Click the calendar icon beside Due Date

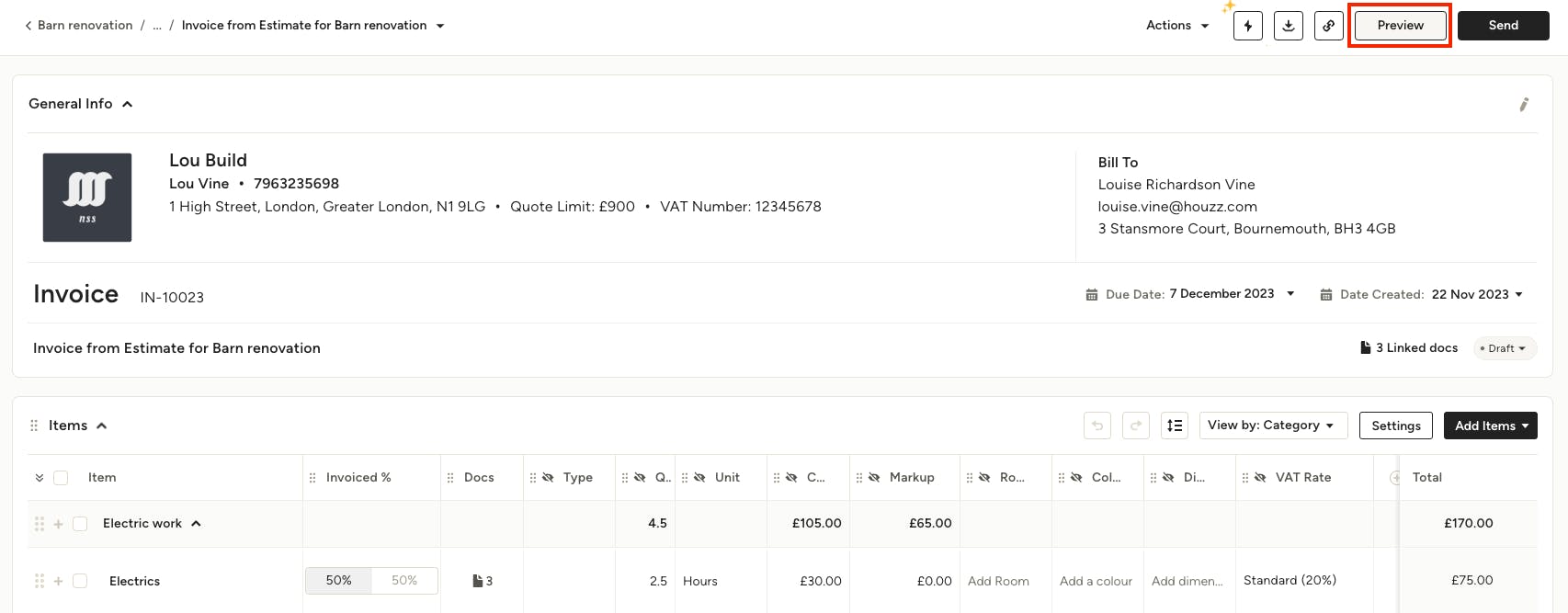[1092, 295]
